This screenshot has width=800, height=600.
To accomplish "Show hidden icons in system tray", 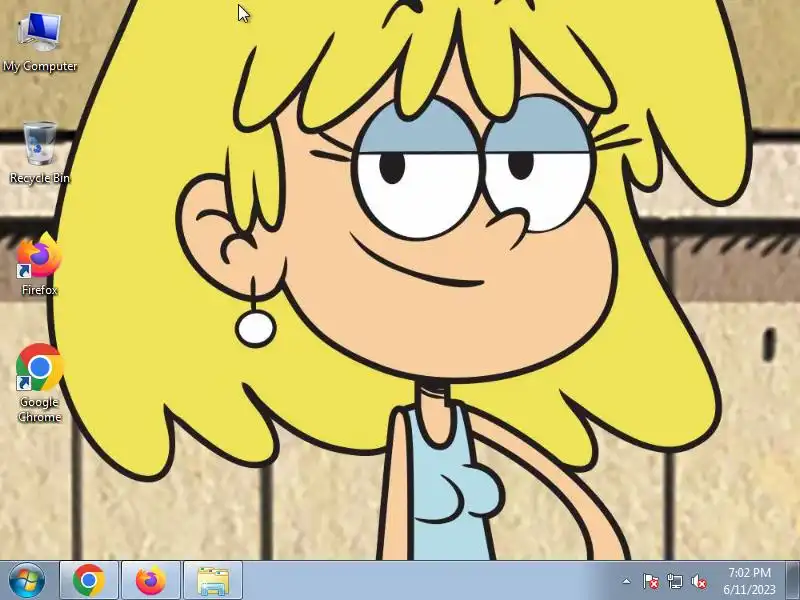I will [627, 581].
